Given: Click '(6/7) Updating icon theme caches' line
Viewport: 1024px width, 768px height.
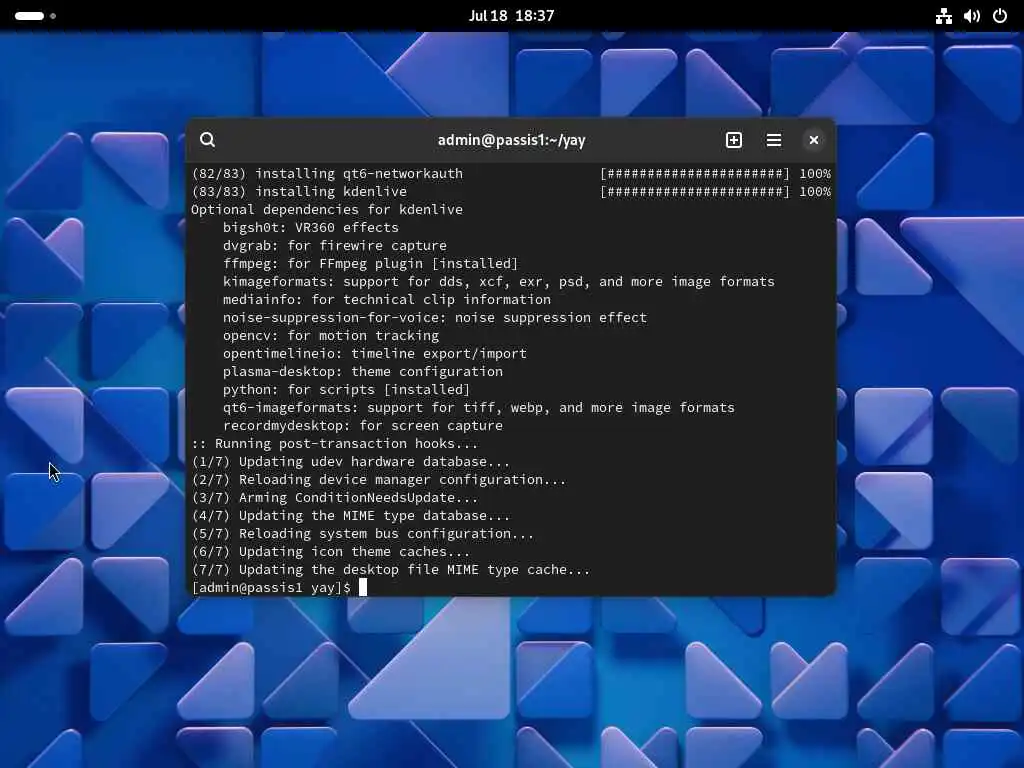Looking at the screenshot, I should [x=331, y=552].
